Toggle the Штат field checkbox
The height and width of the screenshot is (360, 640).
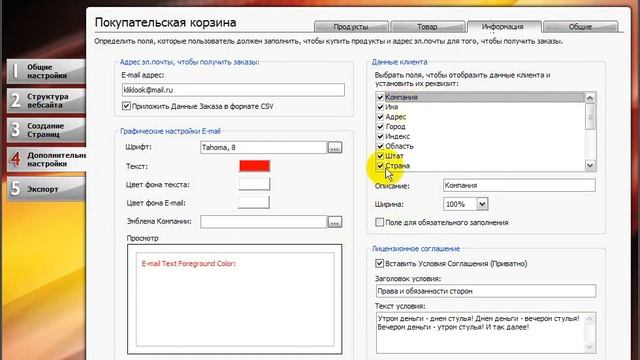(x=380, y=156)
